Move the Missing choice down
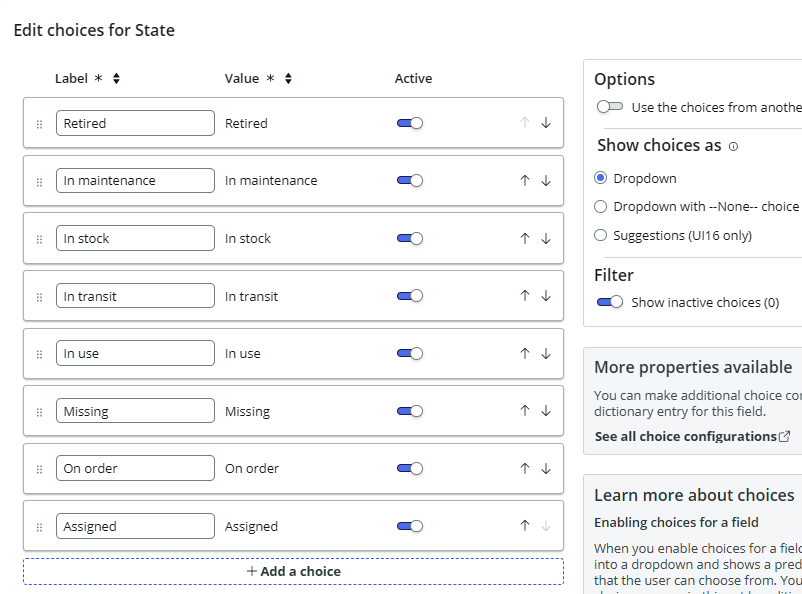 click(x=546, y=411)
